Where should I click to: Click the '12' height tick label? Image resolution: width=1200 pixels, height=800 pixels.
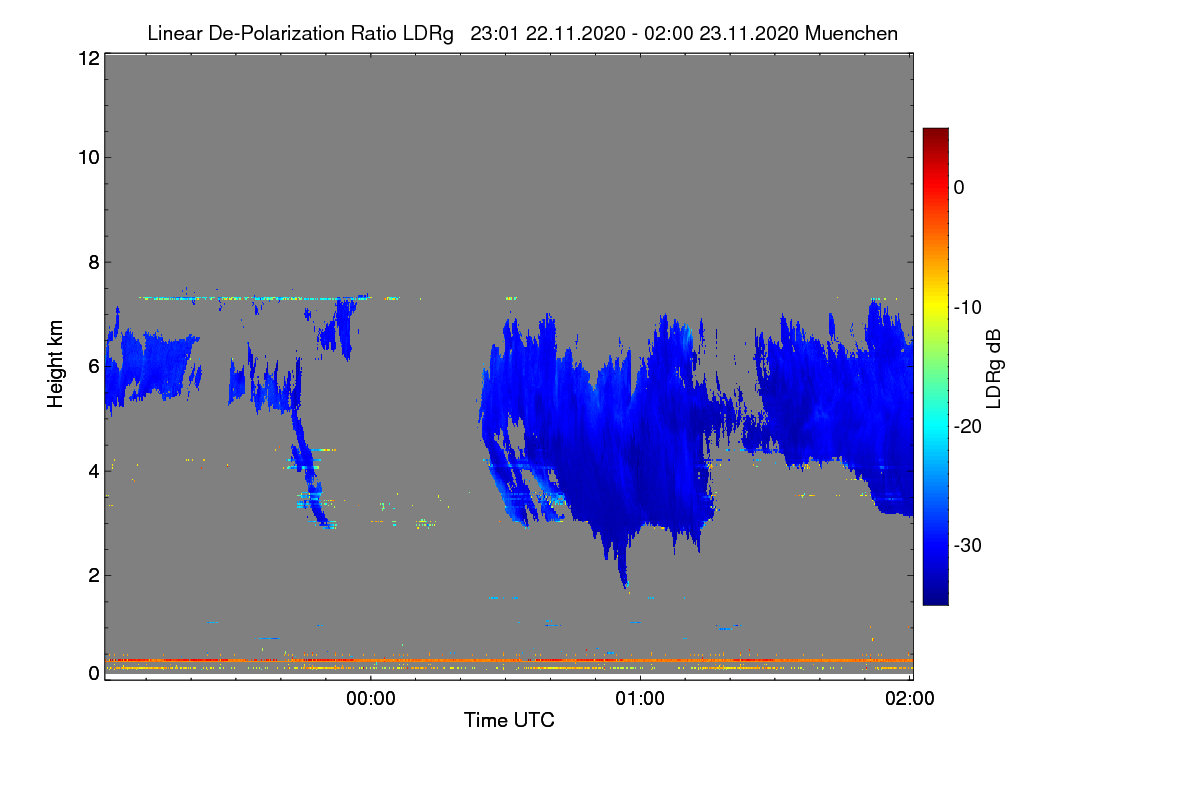[x=87, y=58]
